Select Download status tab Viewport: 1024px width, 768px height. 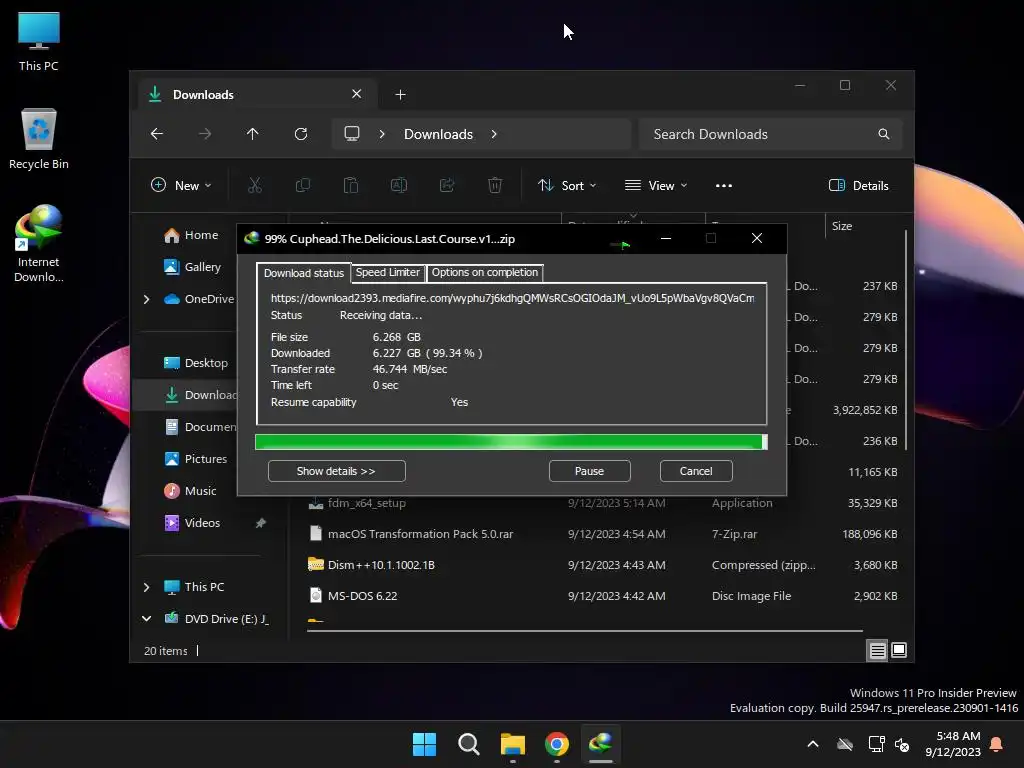pyautogui.click(x=304, y=273)
